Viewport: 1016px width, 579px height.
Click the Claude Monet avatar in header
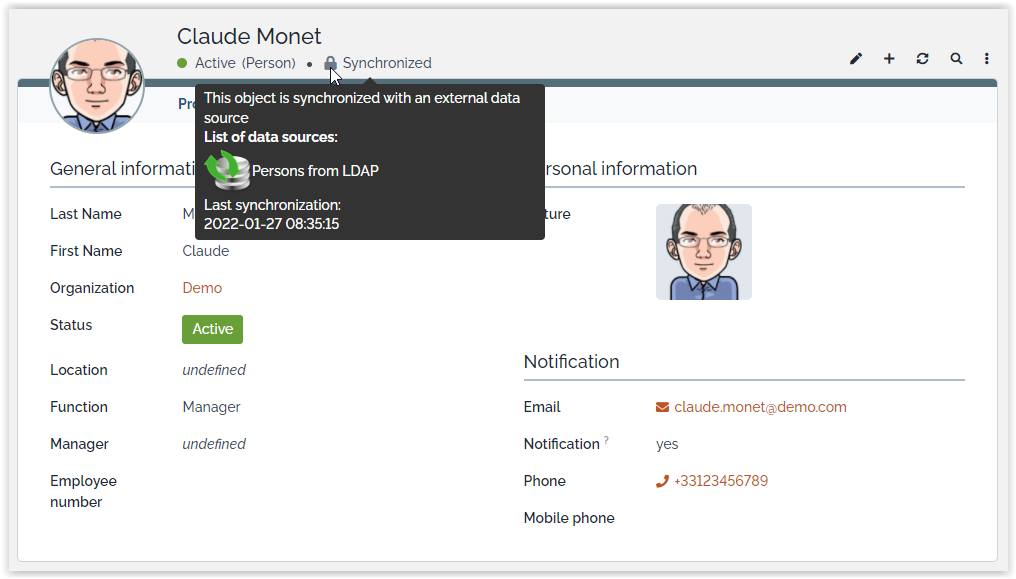click(x=97, y=86)
